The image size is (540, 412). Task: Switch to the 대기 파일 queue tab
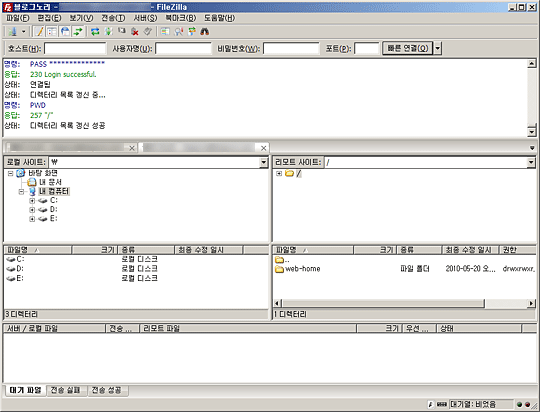(x=25, y=390)
